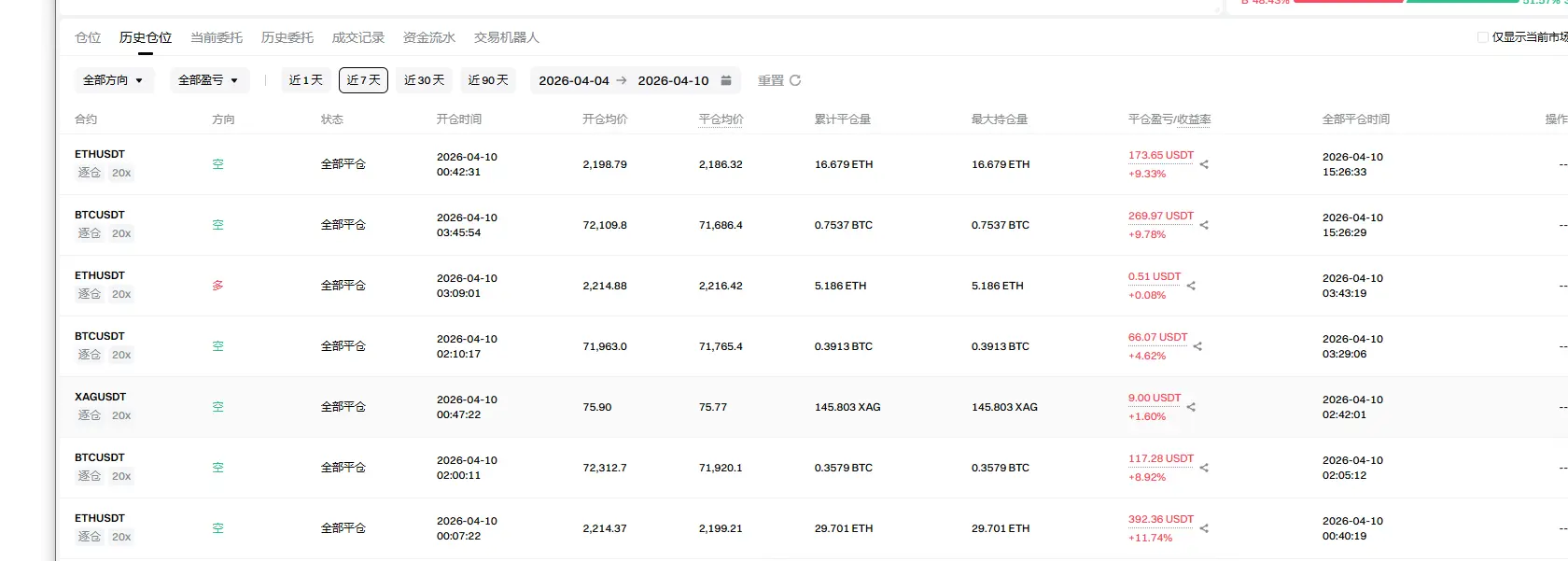Open ETHUSDT row opened 00:42:31
This screenshot has width=1568, height=561.
[x=812, y=164]
